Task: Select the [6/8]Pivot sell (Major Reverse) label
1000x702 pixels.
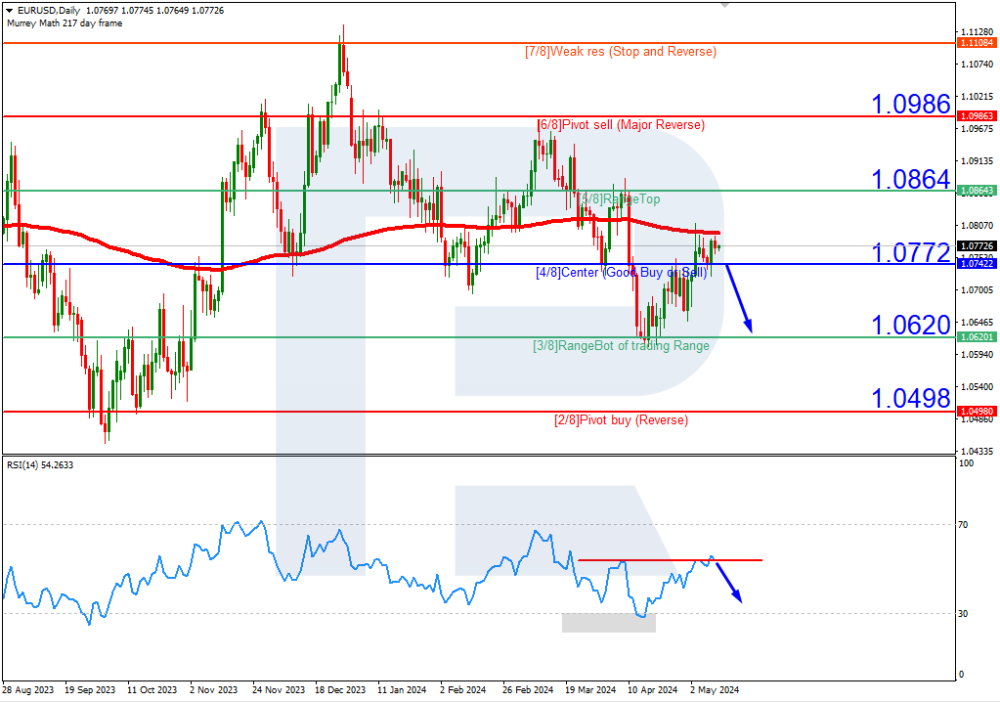Action: (621, 125)
